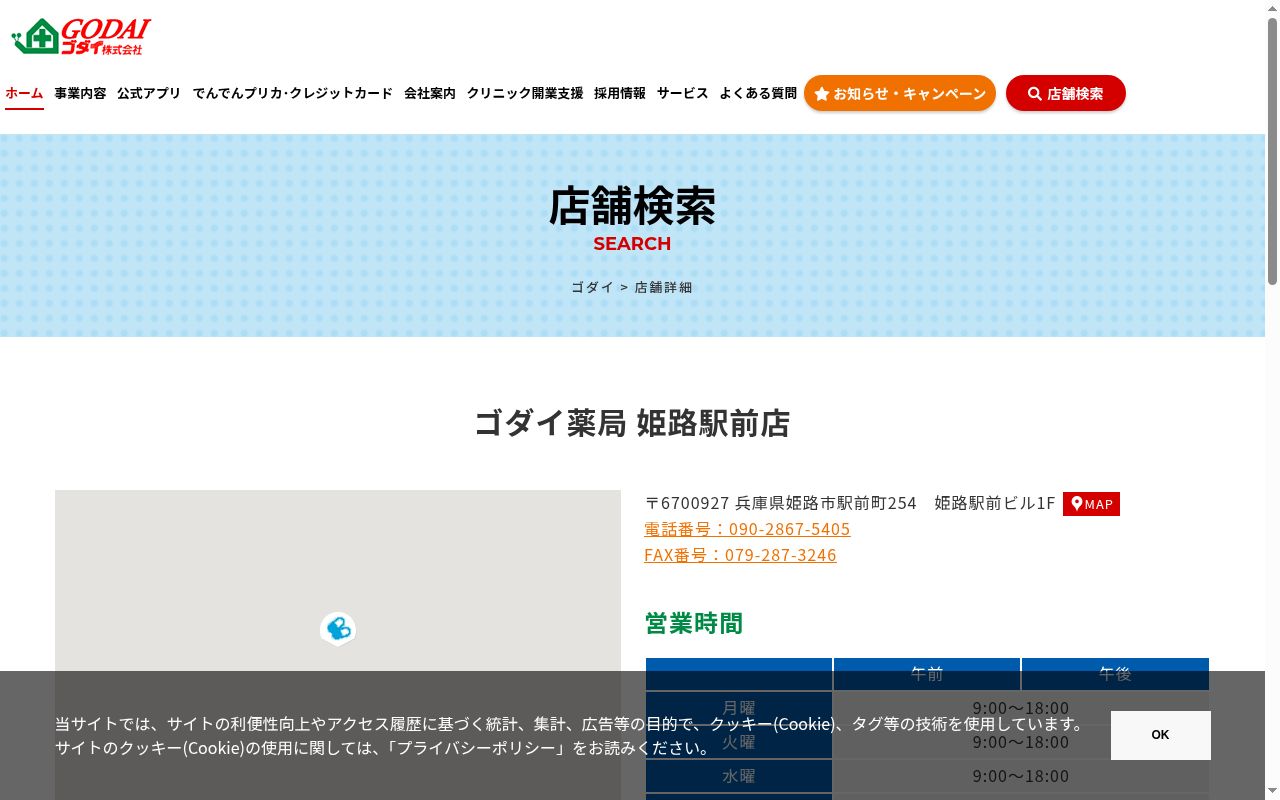The image size is (1280, 800).
Task: Click the address text 兵庫県姫路市駅前町254
Action: click(x=826, y=503)
